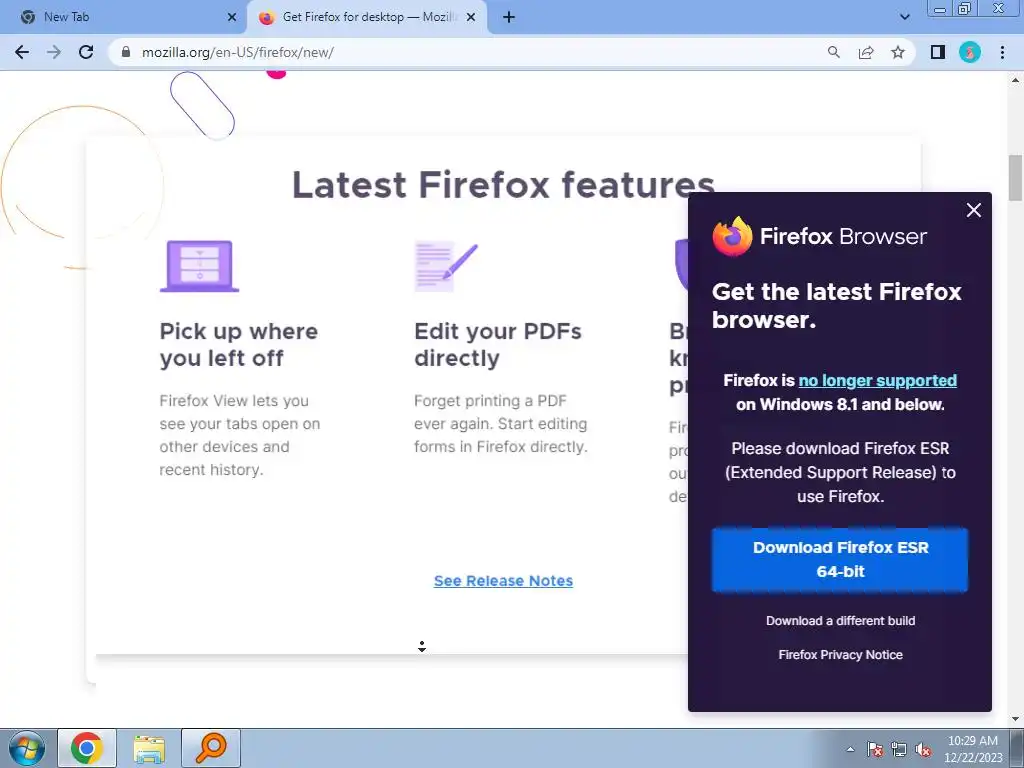Click the Chrome taskbar icon
Image resolution: width=1024 pixels, height=768 pixels.
tap(87, 748)
